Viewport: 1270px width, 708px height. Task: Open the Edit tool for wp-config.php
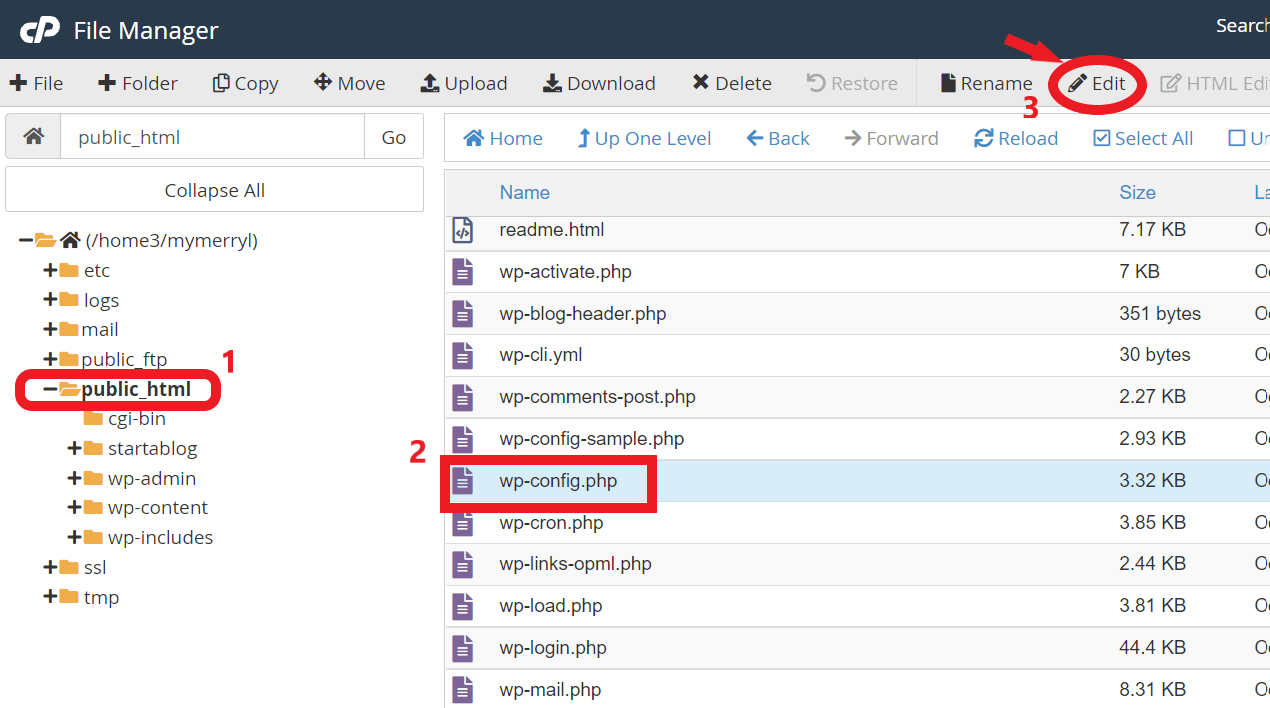point(1097,83)
